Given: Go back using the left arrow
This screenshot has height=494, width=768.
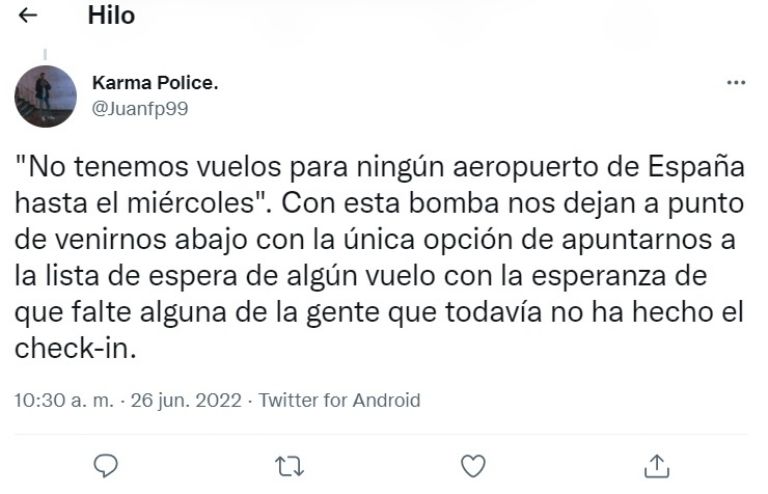Looking at the screenshot, I should 29,16.
